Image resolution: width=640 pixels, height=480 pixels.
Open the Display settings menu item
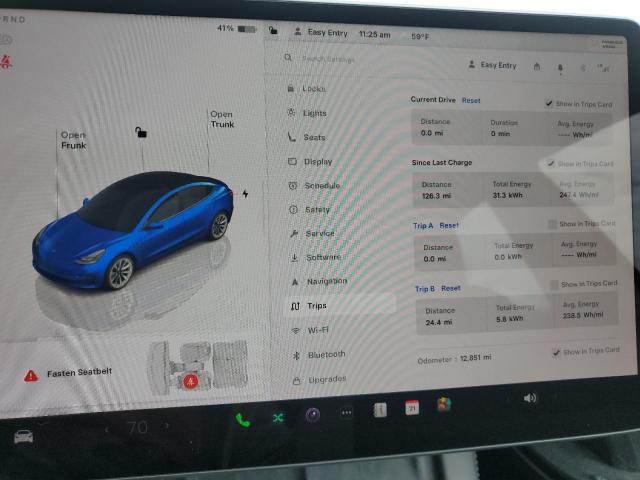318,161
